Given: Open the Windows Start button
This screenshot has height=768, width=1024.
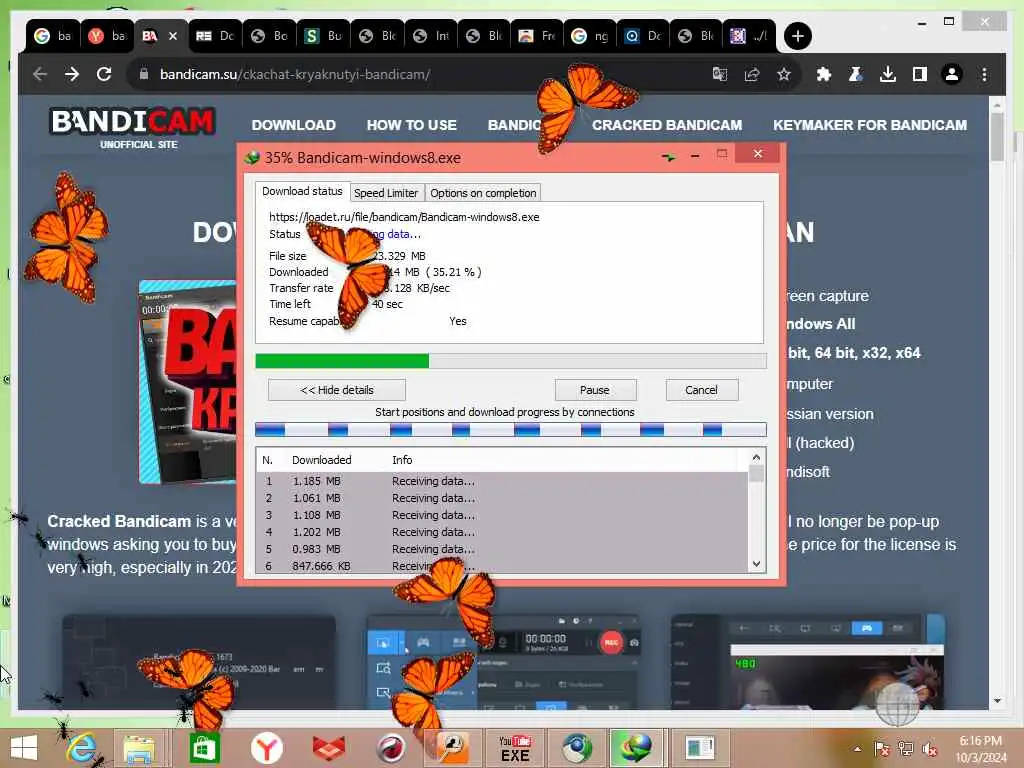Looking at the screenshot, I should pos(24,748).
